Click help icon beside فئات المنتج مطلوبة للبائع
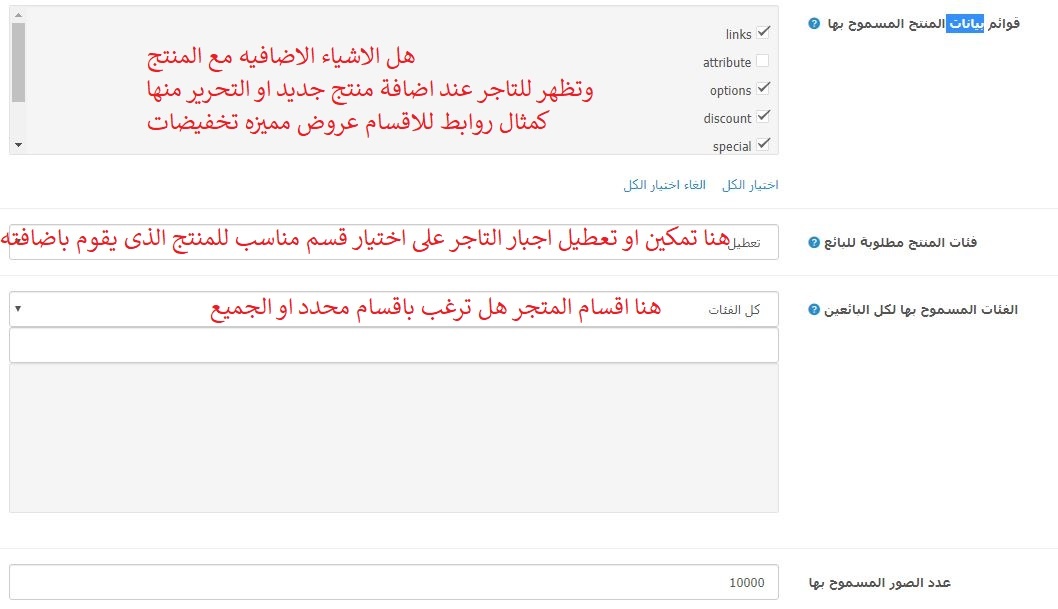1058x609 pixels. click(x=813, y=243)
